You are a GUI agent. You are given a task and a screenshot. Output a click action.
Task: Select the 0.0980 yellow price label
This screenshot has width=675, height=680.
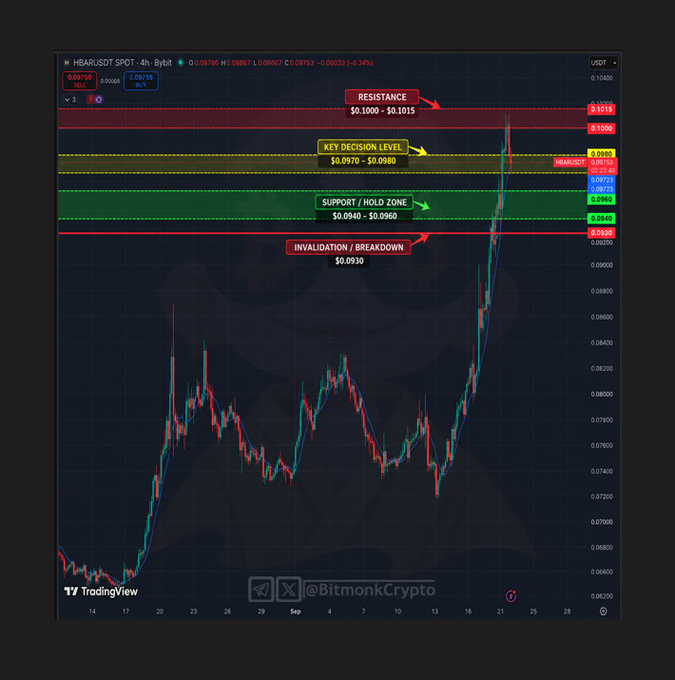click(x=601, y=154)
